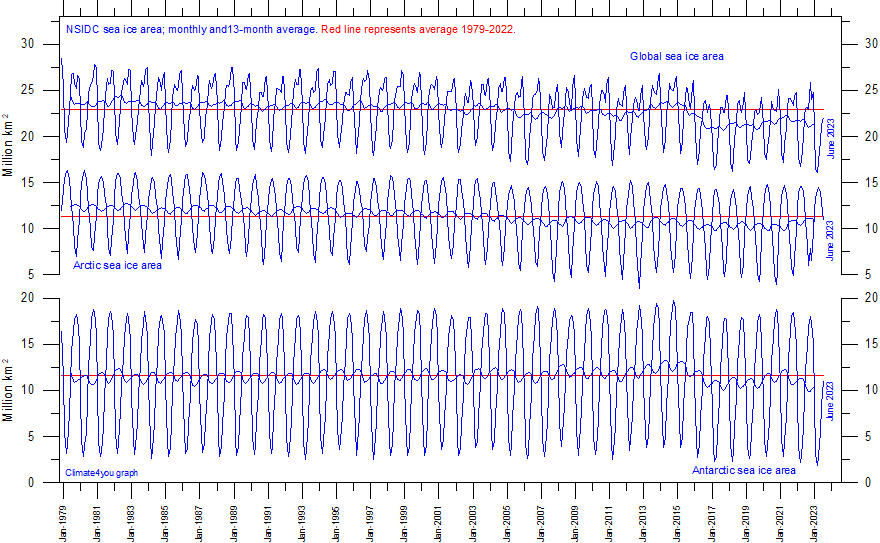Select the Jan-1991 x-axis date label
Screen dimensions: 880x543
(x=268, y=514)
